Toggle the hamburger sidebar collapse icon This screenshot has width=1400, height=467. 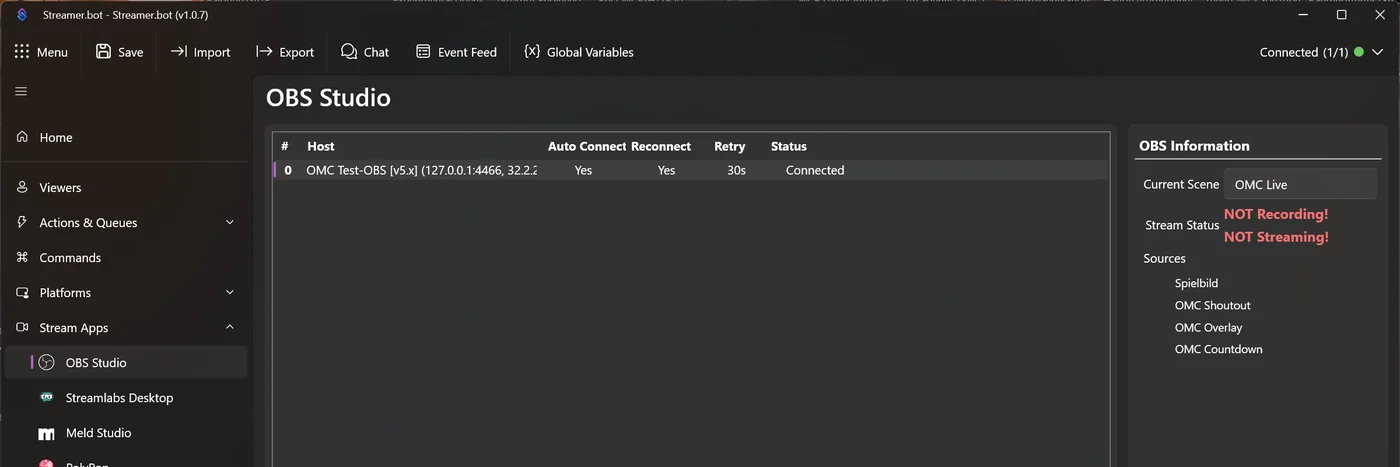click(21, 91)
